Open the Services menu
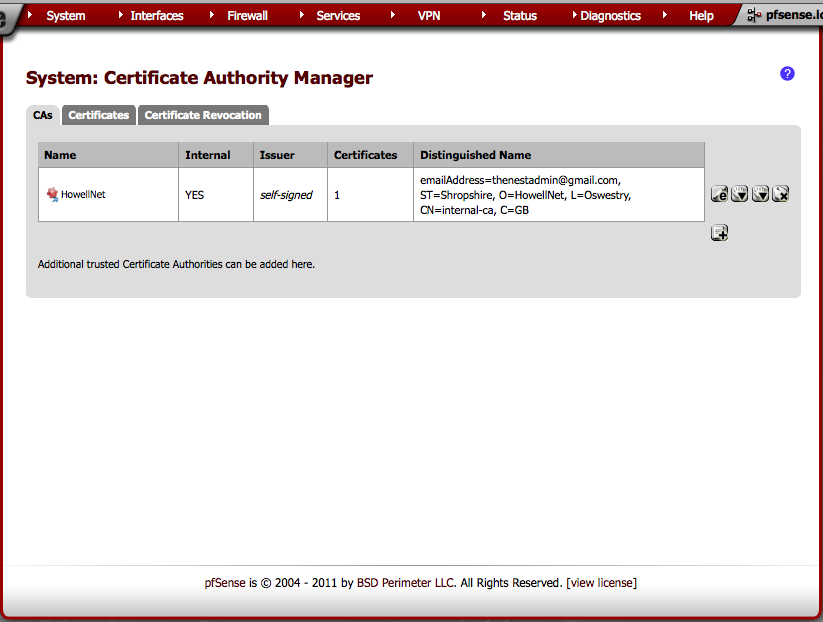 pyautogui.click(x=338, y=16)
